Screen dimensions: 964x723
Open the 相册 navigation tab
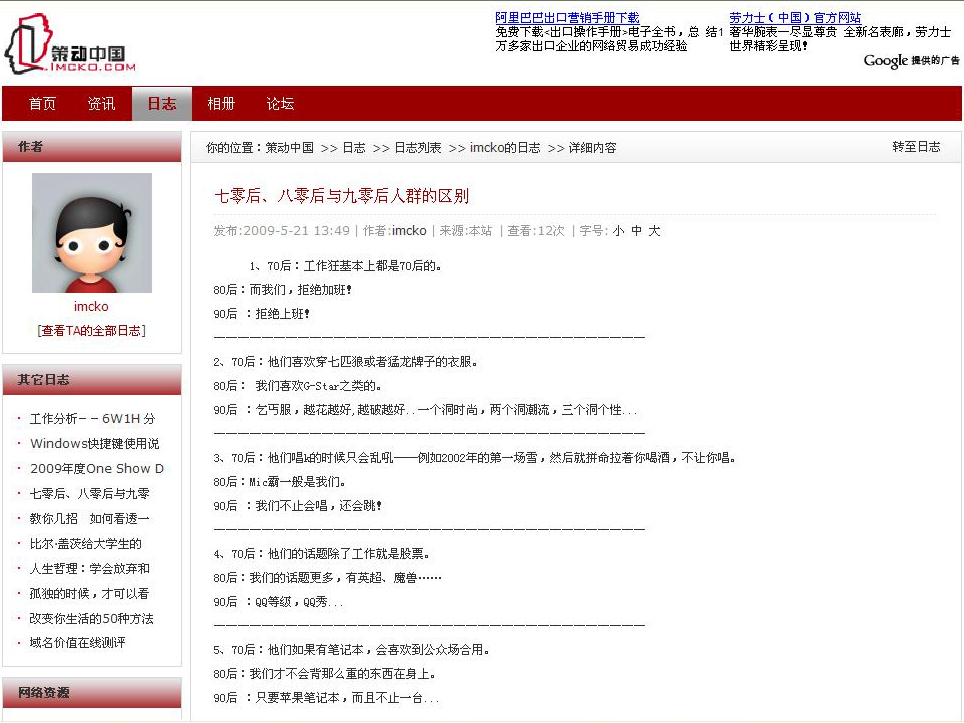(x=221, y=103)
